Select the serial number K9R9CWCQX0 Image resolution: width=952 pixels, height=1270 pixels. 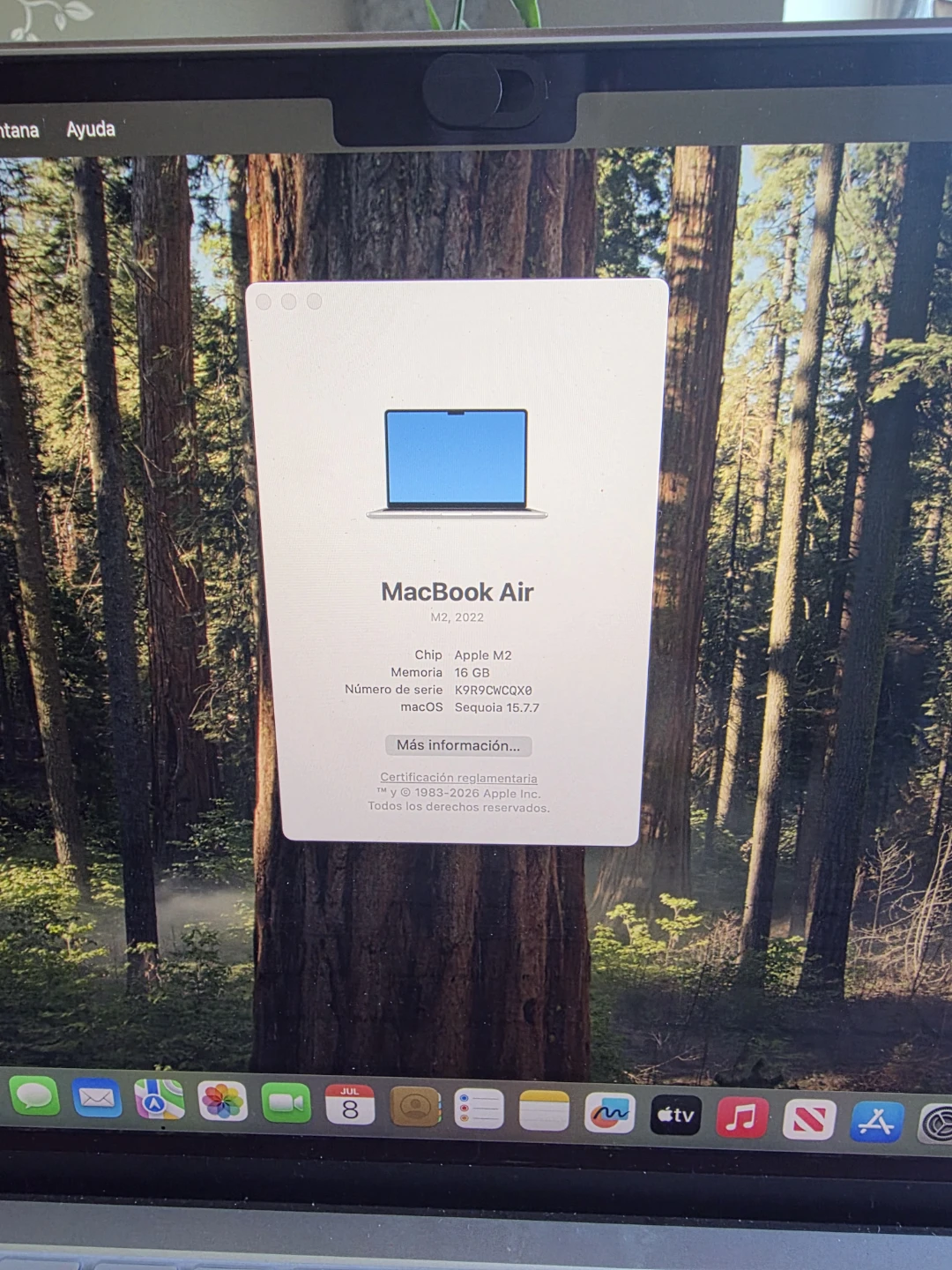[494, 691]
